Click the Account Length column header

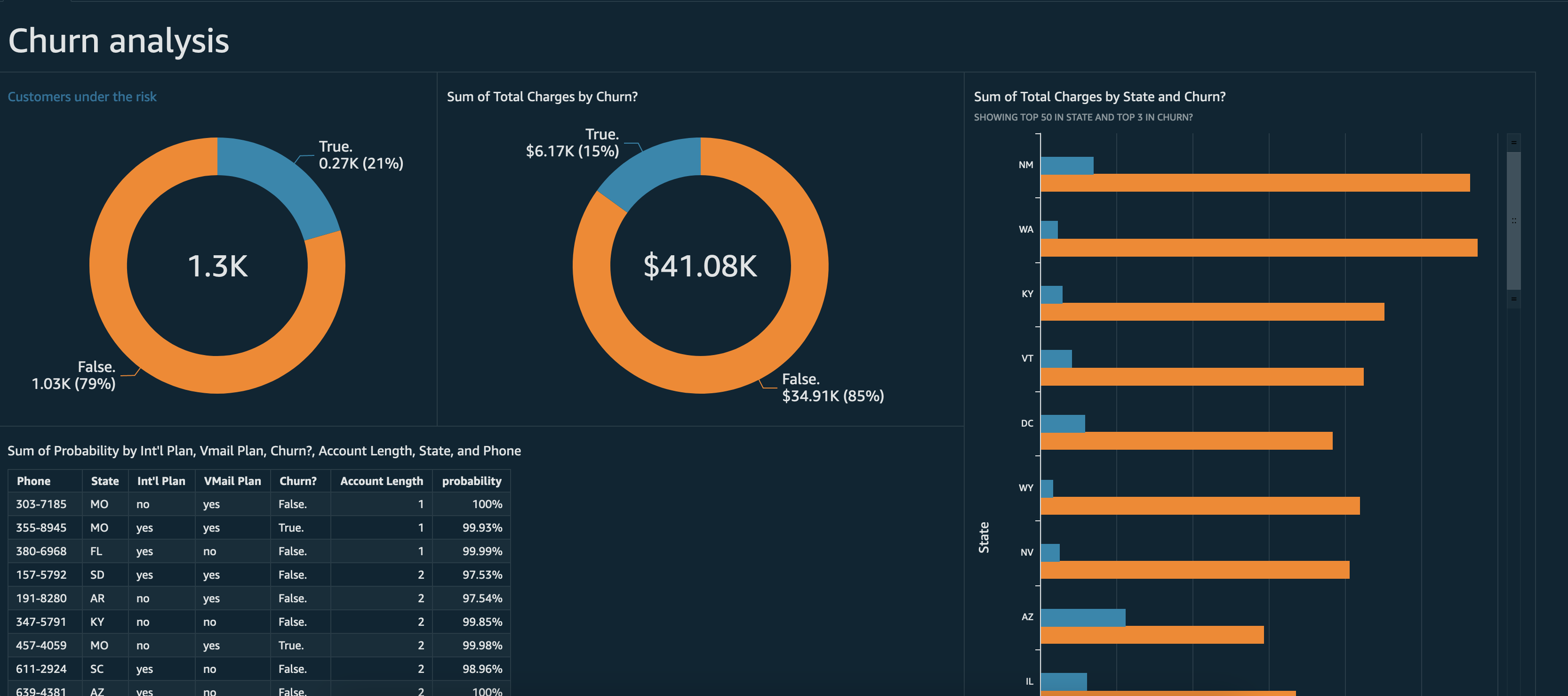pos(381,481)
